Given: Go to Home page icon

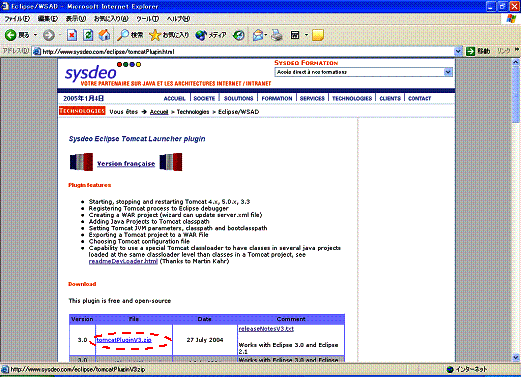Looking at the screenshot, I should pos(104,35).
